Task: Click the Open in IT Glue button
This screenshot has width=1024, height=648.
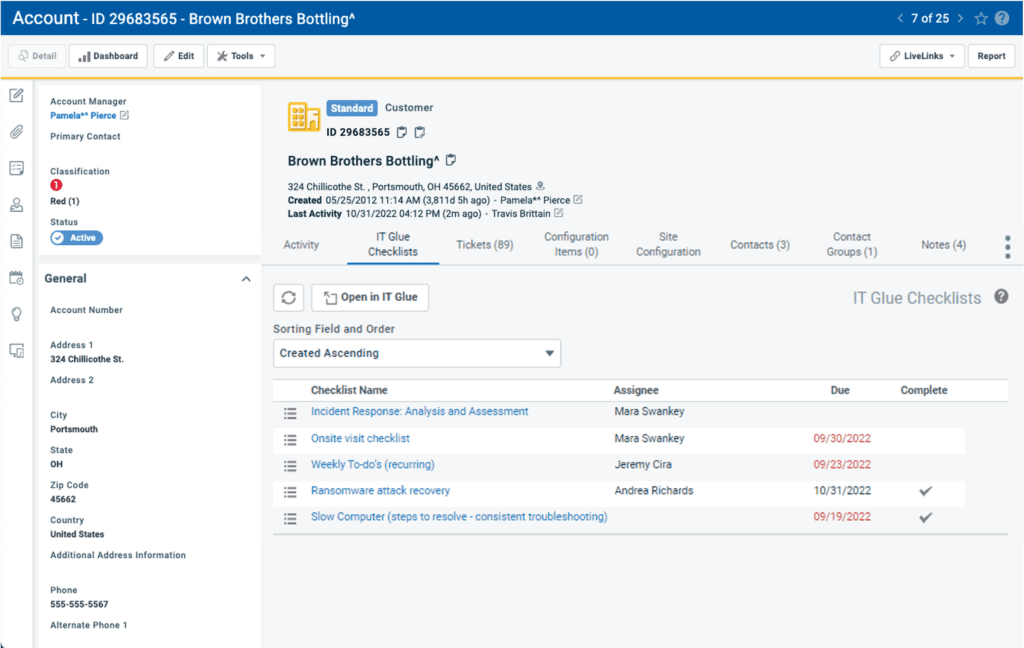Action: [370, 297]
